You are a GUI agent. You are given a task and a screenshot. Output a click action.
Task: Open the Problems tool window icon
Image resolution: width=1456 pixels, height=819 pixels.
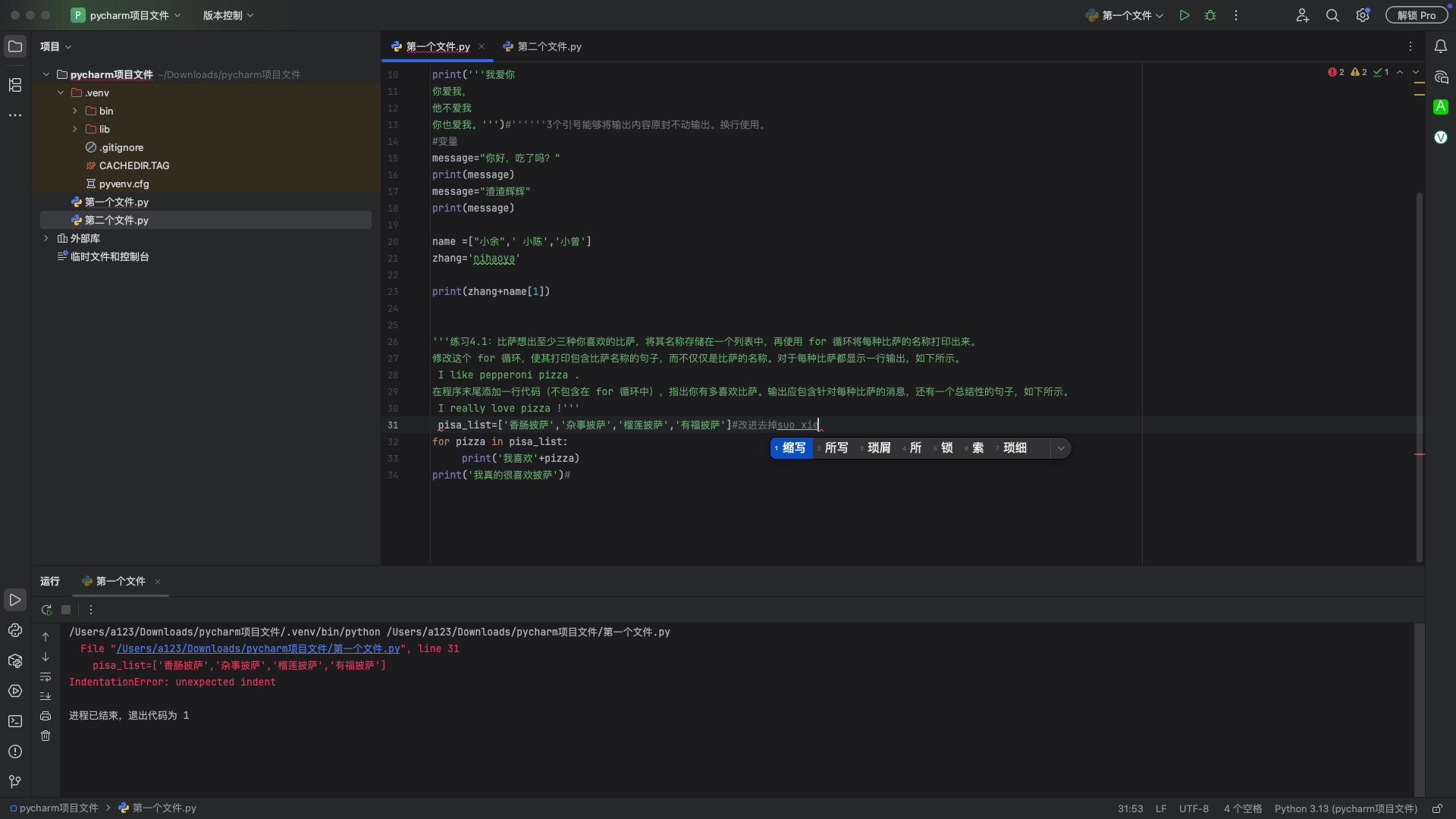pos(15,751)
